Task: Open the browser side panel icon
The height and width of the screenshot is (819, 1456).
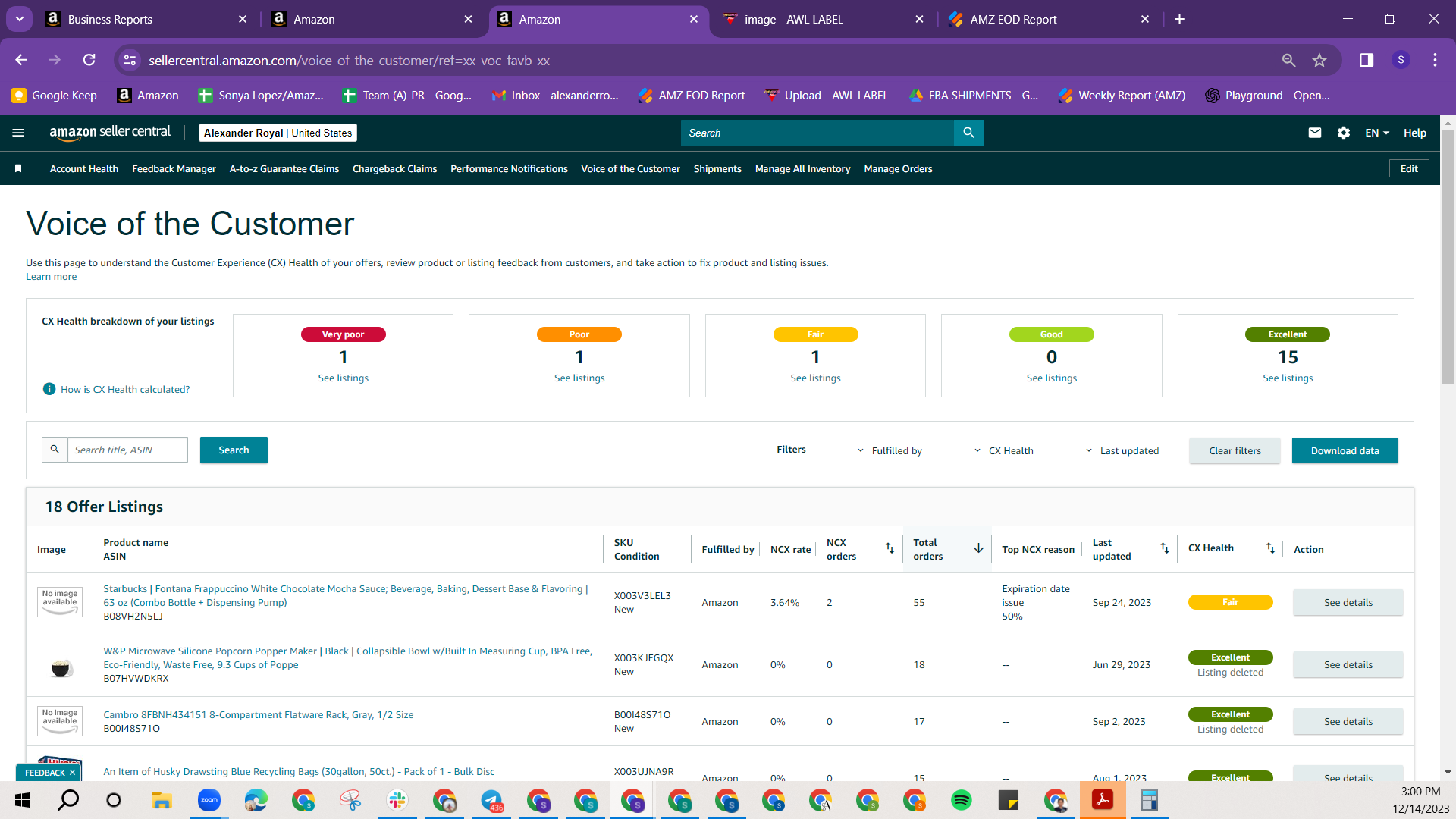Action: pos(1367,60)
